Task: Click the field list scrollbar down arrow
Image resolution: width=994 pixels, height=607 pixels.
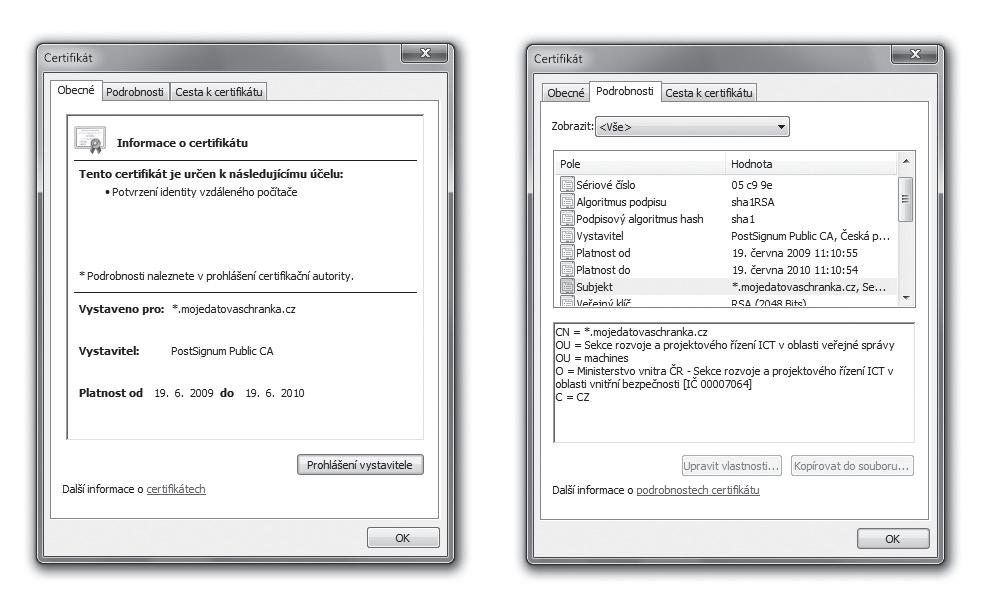Action: [x=906, y=297]
